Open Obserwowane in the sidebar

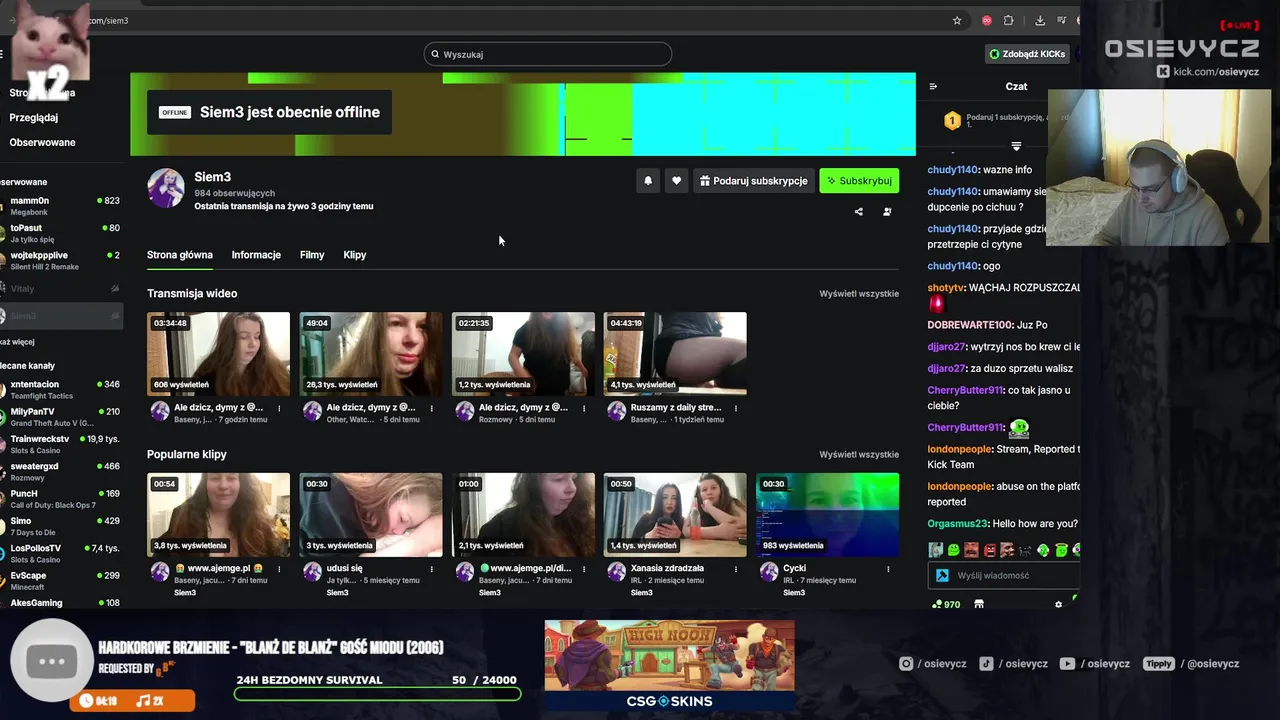[42, 143]
